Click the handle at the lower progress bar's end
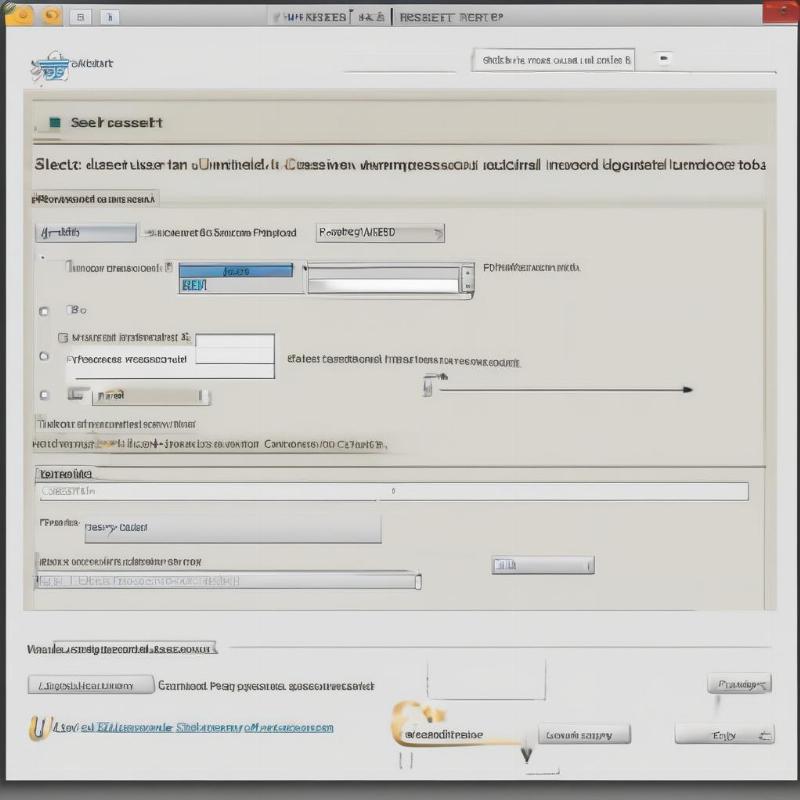Viewport: 800px width, 800px height. click(x=417, y=581)
